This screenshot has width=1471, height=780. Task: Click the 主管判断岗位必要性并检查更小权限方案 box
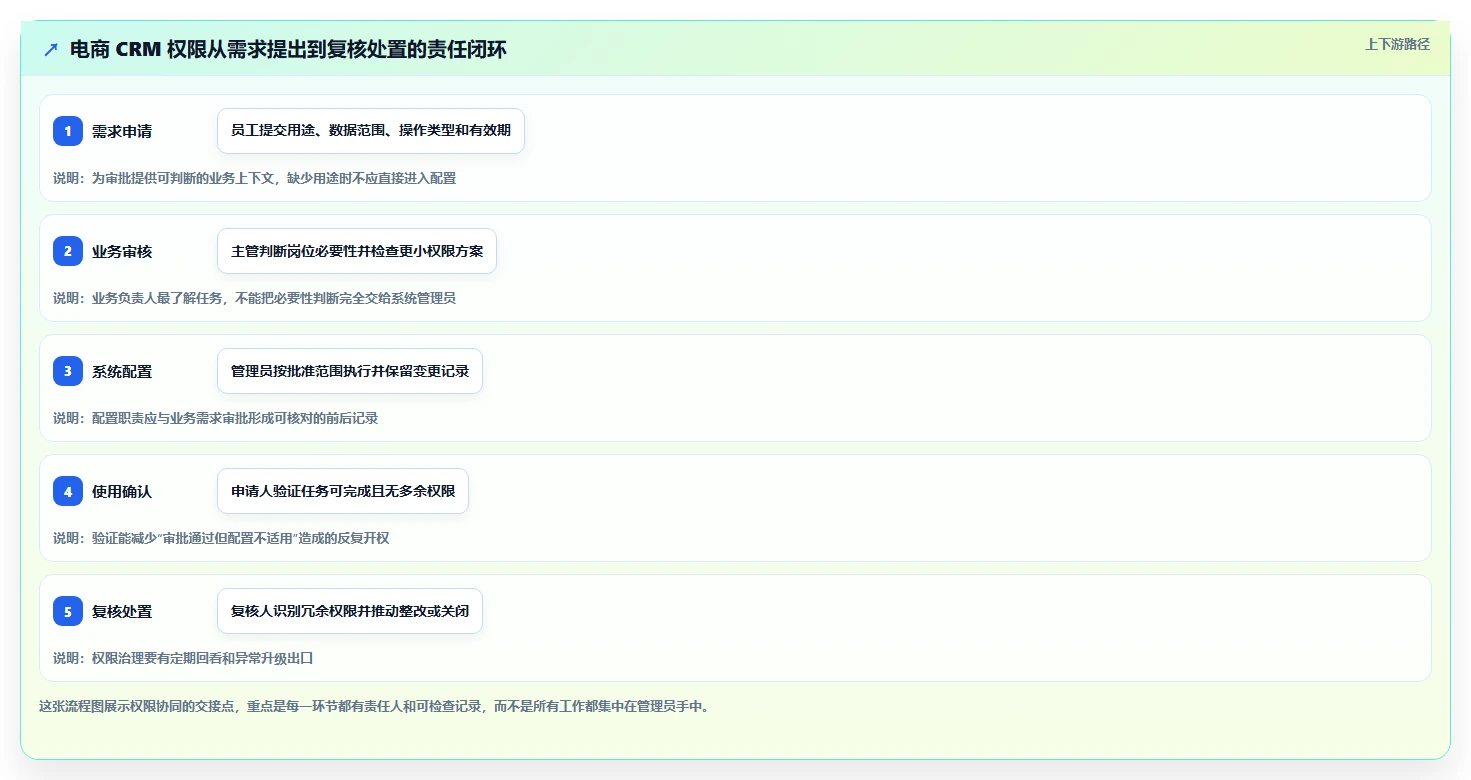point(357,251)
